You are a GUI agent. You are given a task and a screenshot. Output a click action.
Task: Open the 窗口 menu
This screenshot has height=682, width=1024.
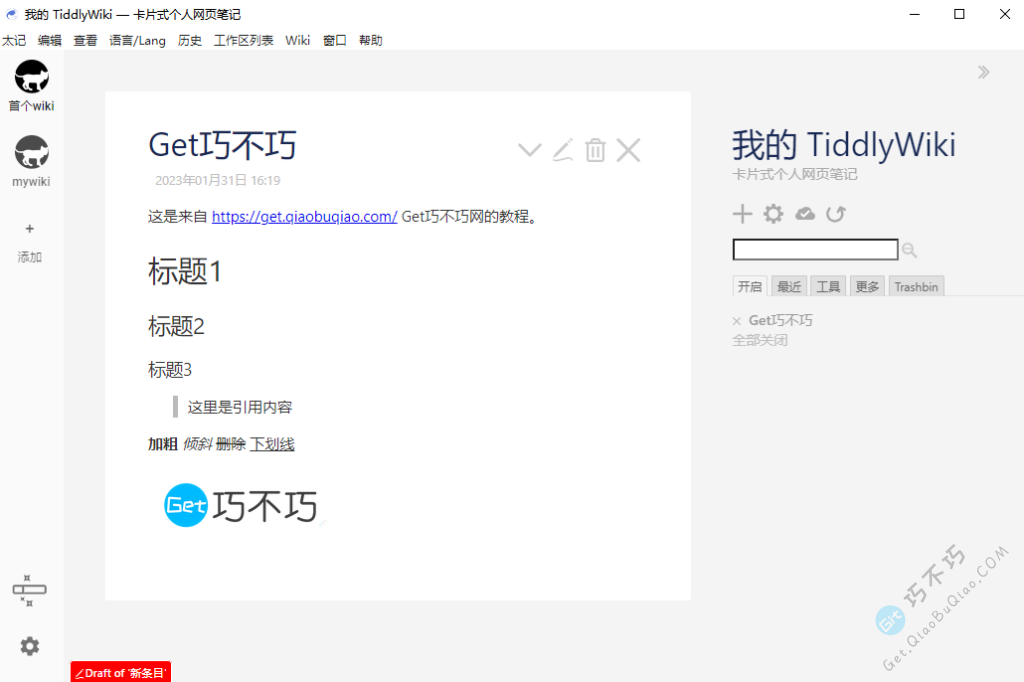[x=334, y=41]
